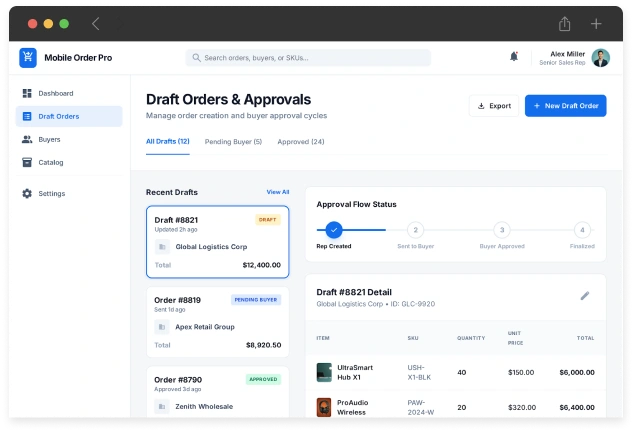Click the Zenith Wholesale building icon
The width and height of the screenshot is (634, 432).
click(x=162, y=407)
